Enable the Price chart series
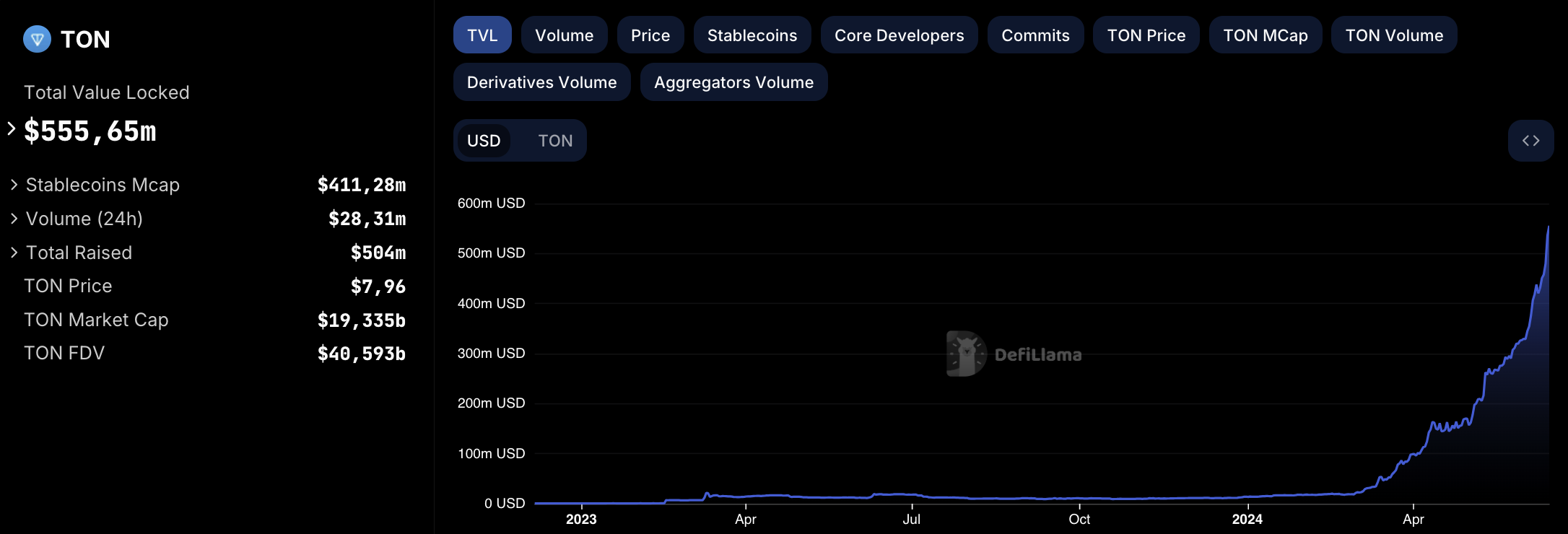This screenshot has width=1568, height=534. pos(650,35)
